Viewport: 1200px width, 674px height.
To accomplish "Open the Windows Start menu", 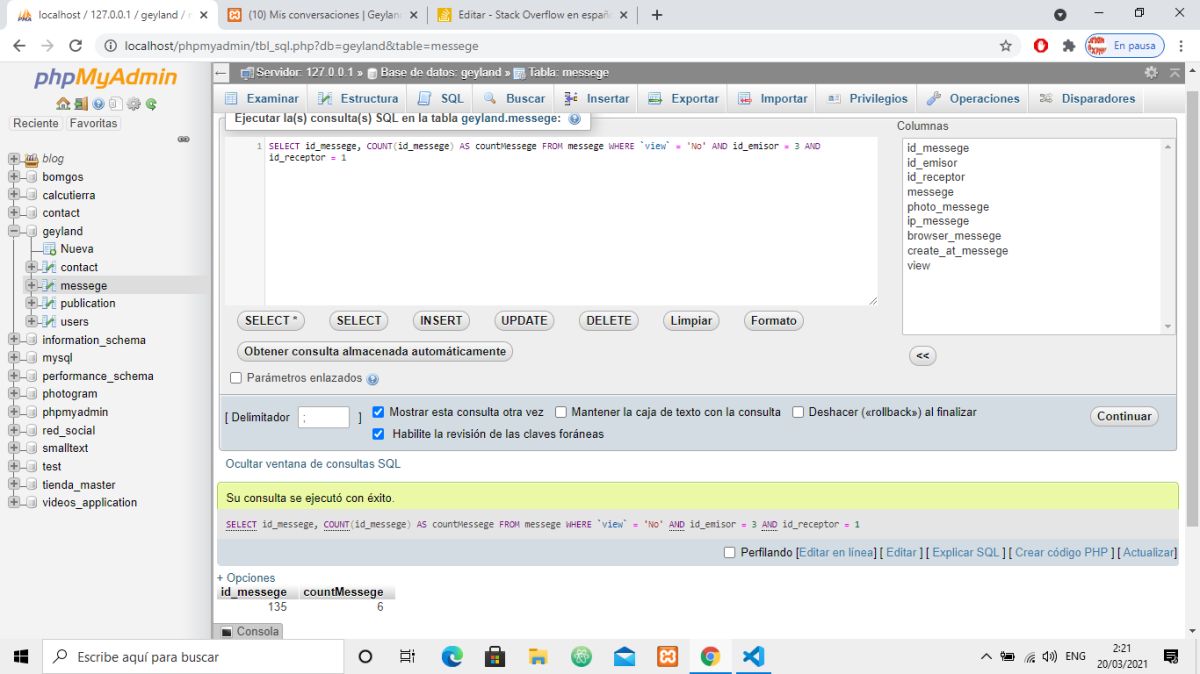I will click(21, 657).
